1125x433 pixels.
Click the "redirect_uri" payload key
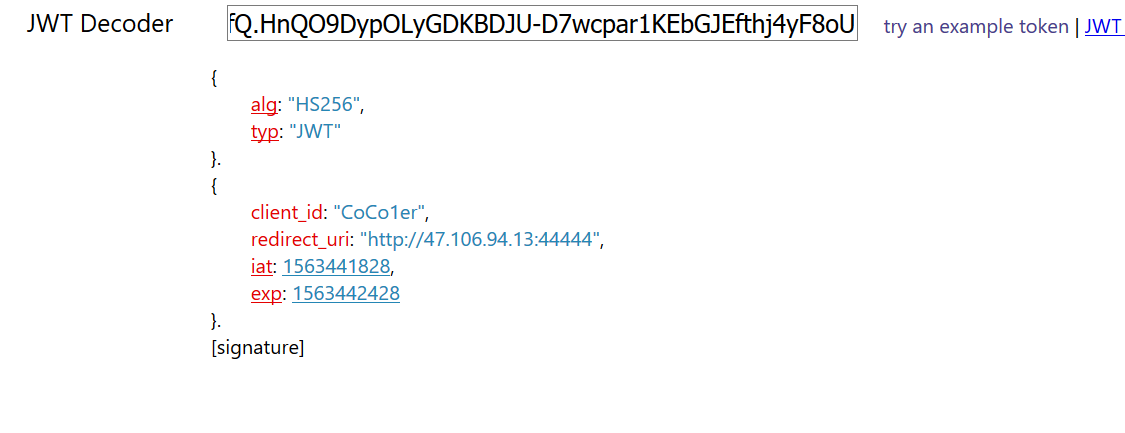tap(300, 240)
